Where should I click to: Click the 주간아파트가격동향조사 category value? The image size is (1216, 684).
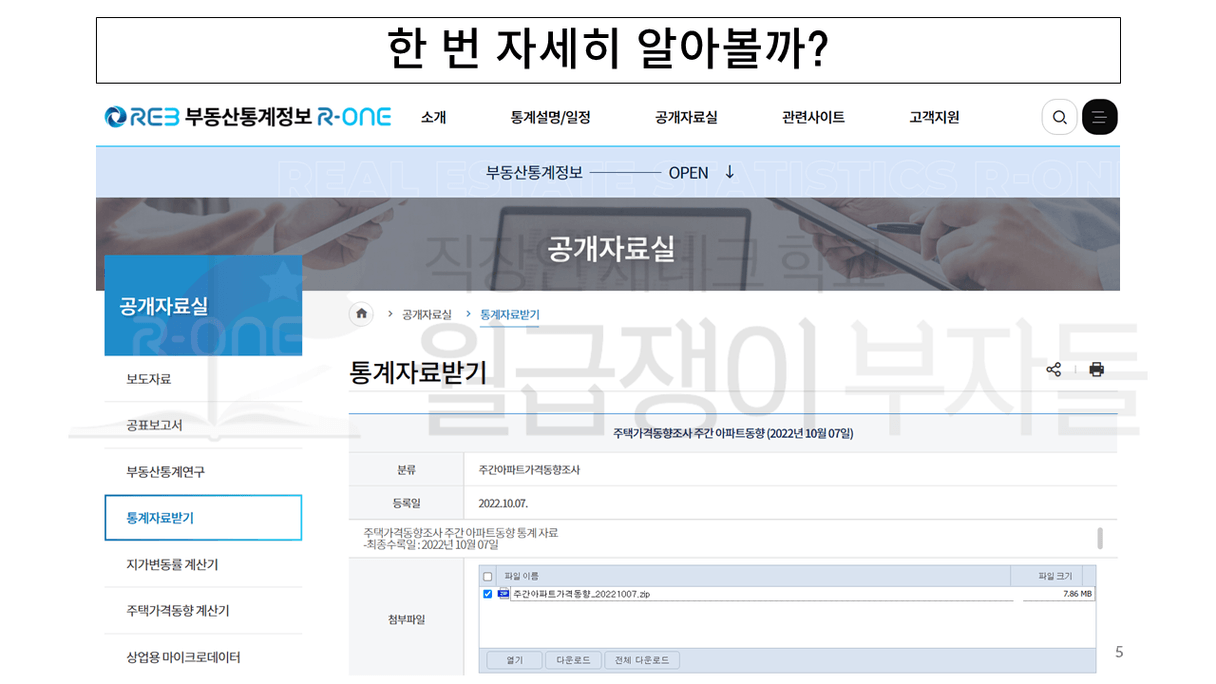pyautogui.click(x=529, y=469)
